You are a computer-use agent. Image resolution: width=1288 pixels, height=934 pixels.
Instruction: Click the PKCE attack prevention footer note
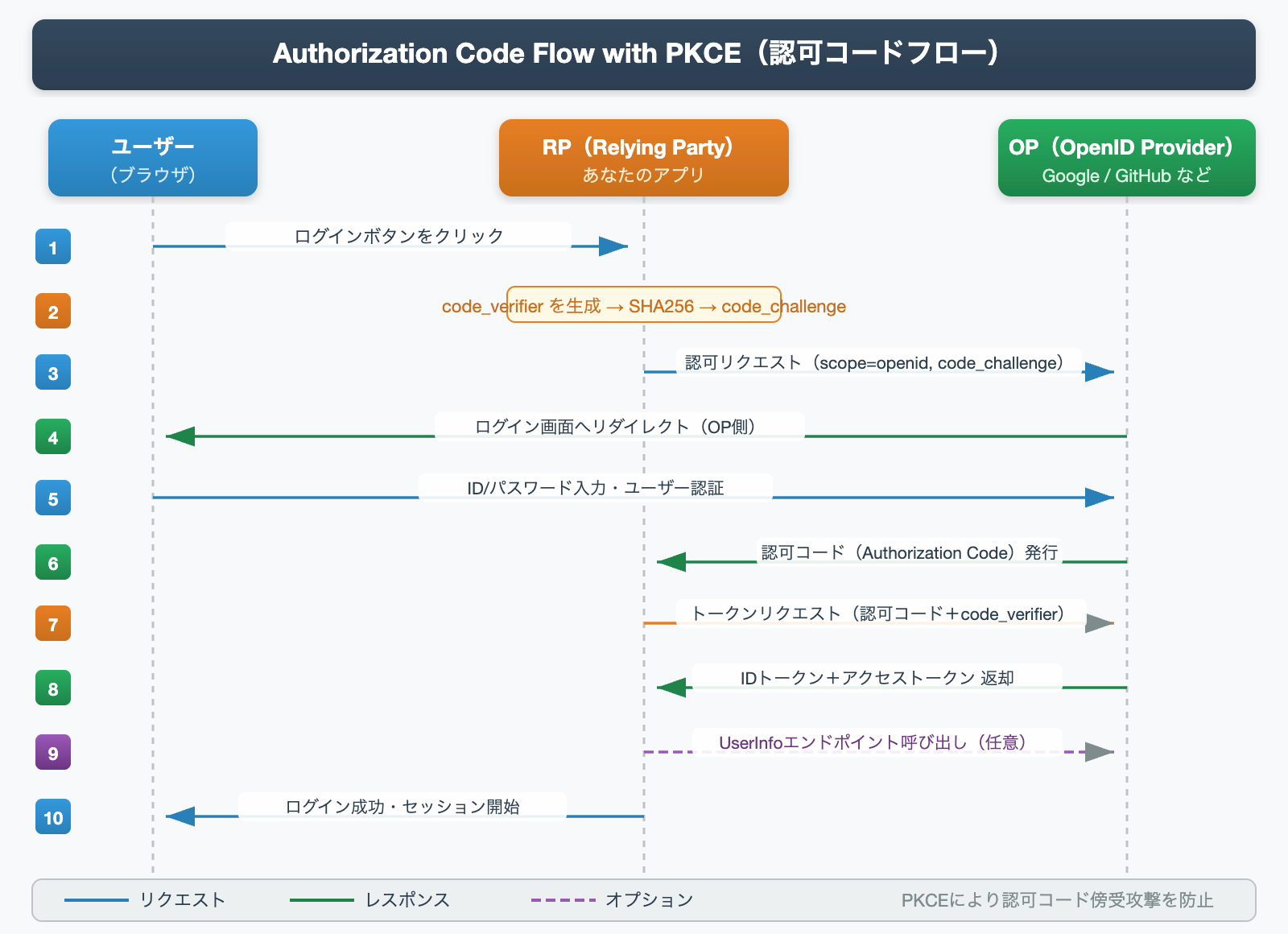1057,901
